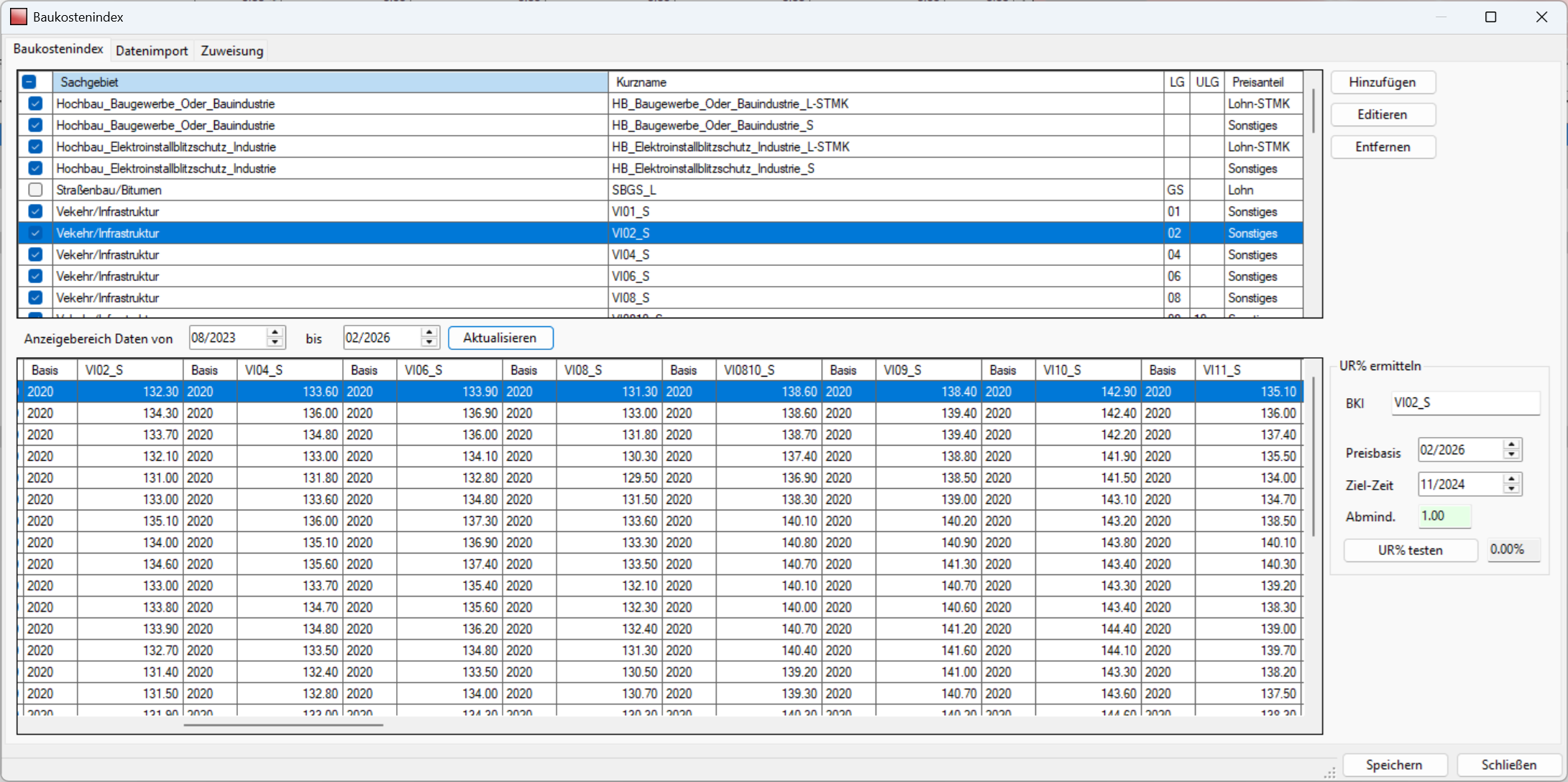Viewport: 1568px width, 782px height.
Task: Decrease the end date 02/2026 with down arrow
Action: (429, 343)
